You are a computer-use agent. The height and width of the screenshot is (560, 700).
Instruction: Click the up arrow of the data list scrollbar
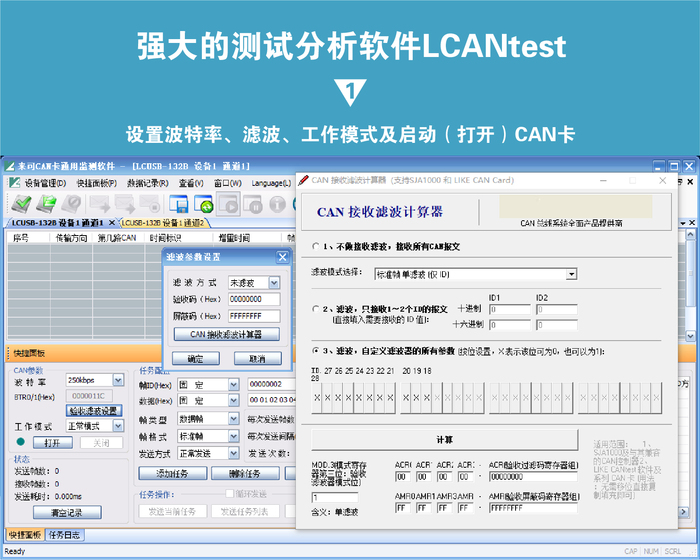(690, 234)
